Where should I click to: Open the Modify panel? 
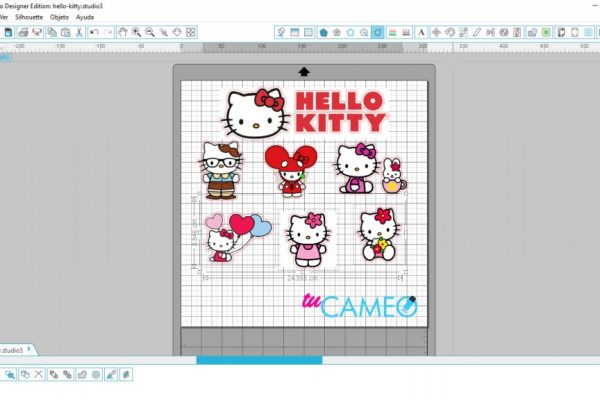532,33
